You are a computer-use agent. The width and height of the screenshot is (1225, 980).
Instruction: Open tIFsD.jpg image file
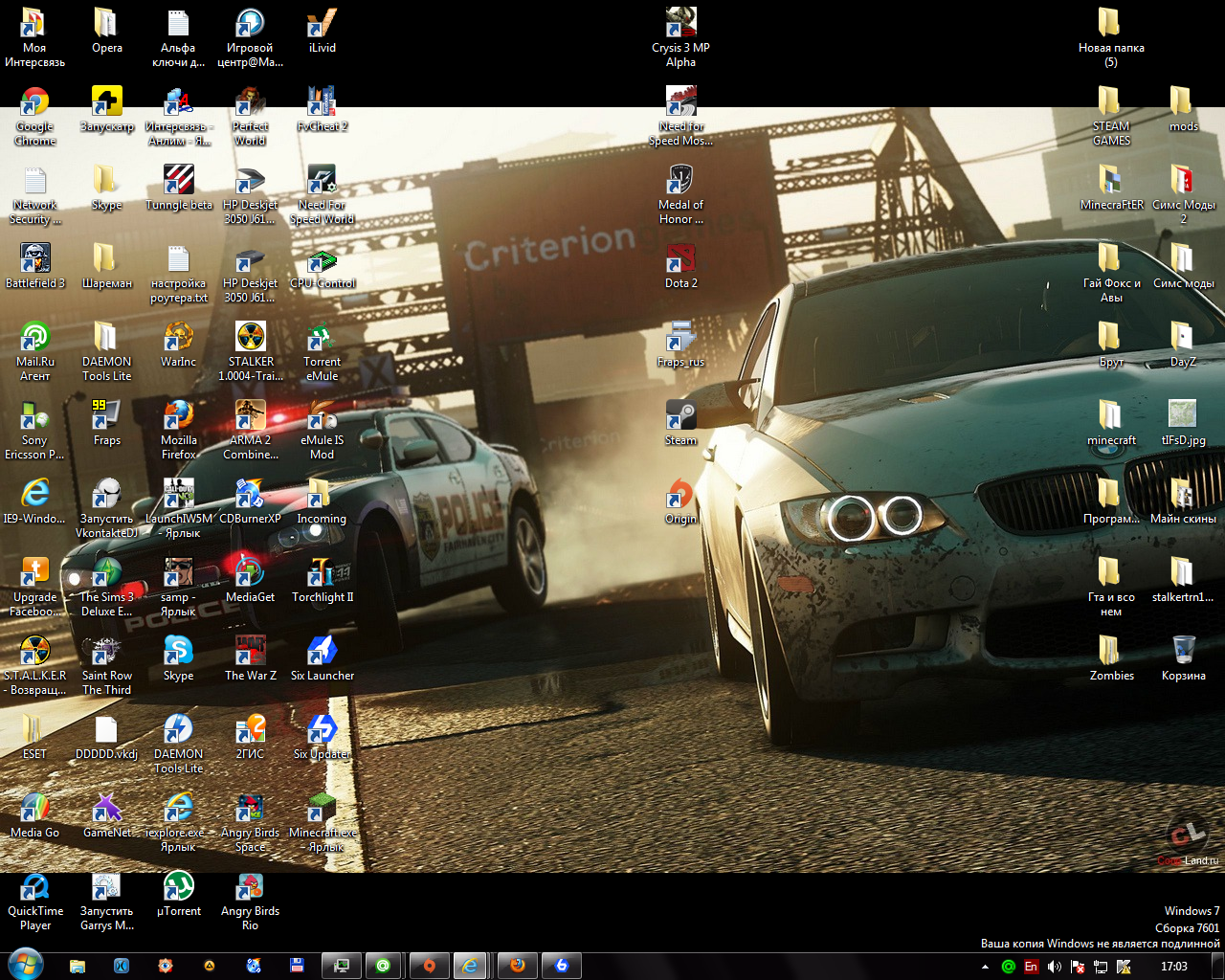point(1184,415)
